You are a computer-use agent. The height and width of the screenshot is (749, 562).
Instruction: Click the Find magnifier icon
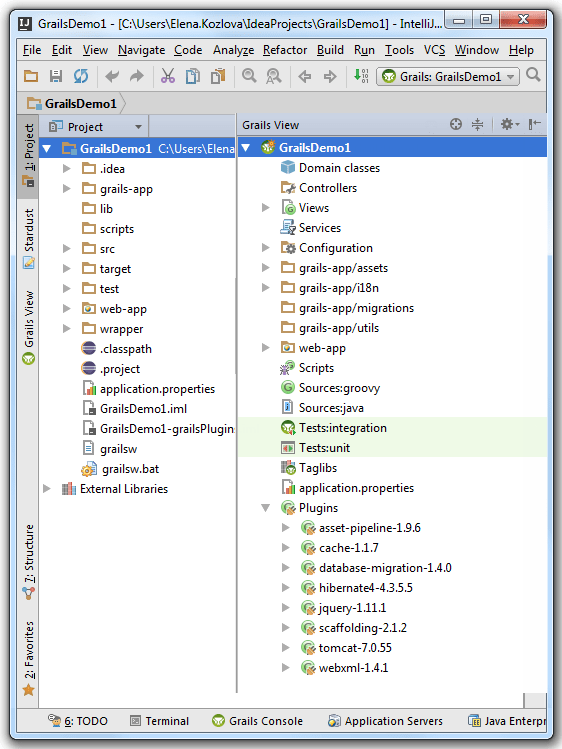tap(249, 76)
